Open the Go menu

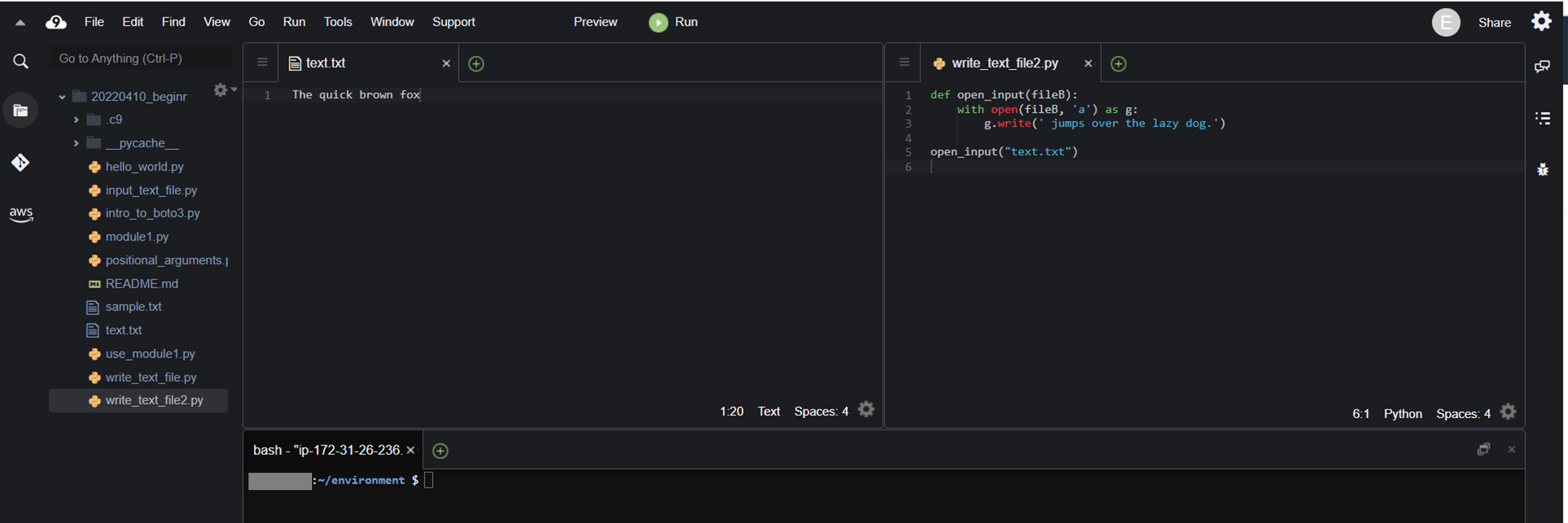pos(256,22)
